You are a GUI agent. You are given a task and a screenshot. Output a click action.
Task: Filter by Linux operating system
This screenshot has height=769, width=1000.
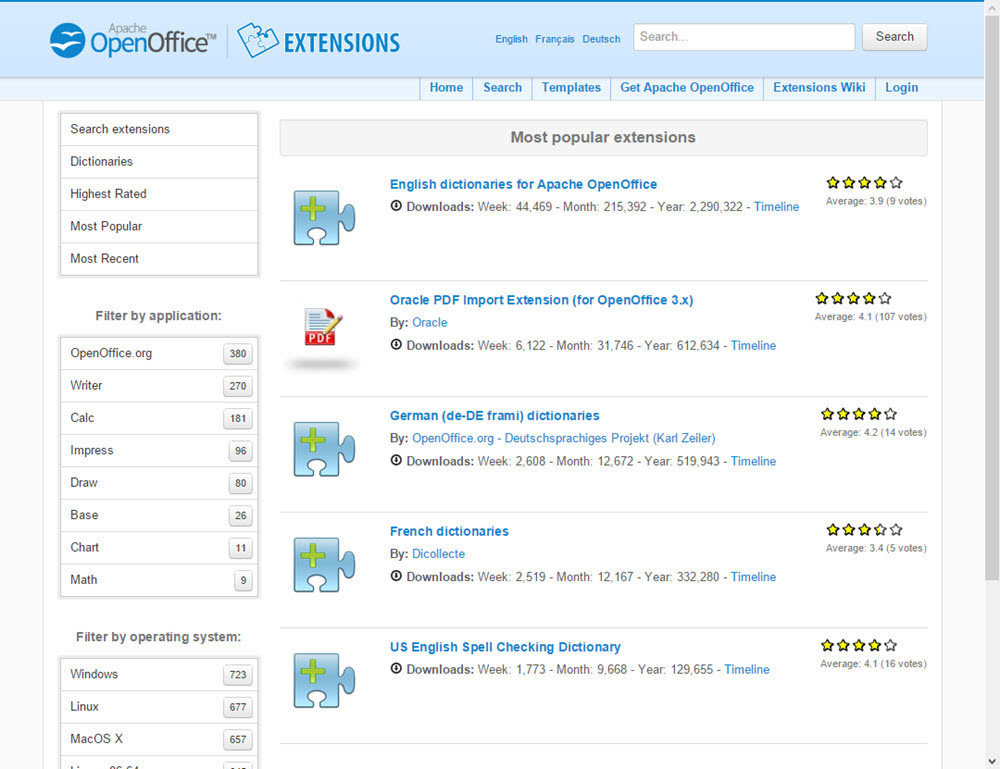pos(159,707)
